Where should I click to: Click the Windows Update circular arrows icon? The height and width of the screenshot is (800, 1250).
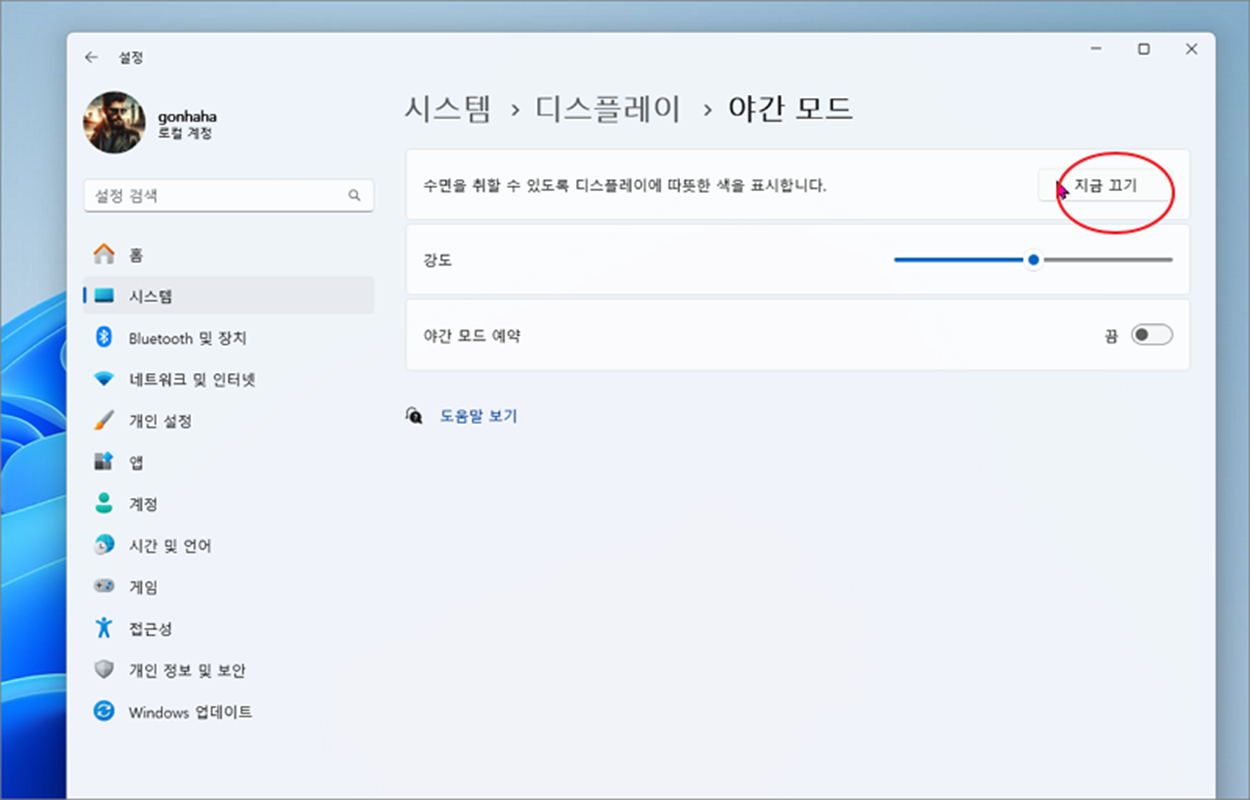pos(104,712)
